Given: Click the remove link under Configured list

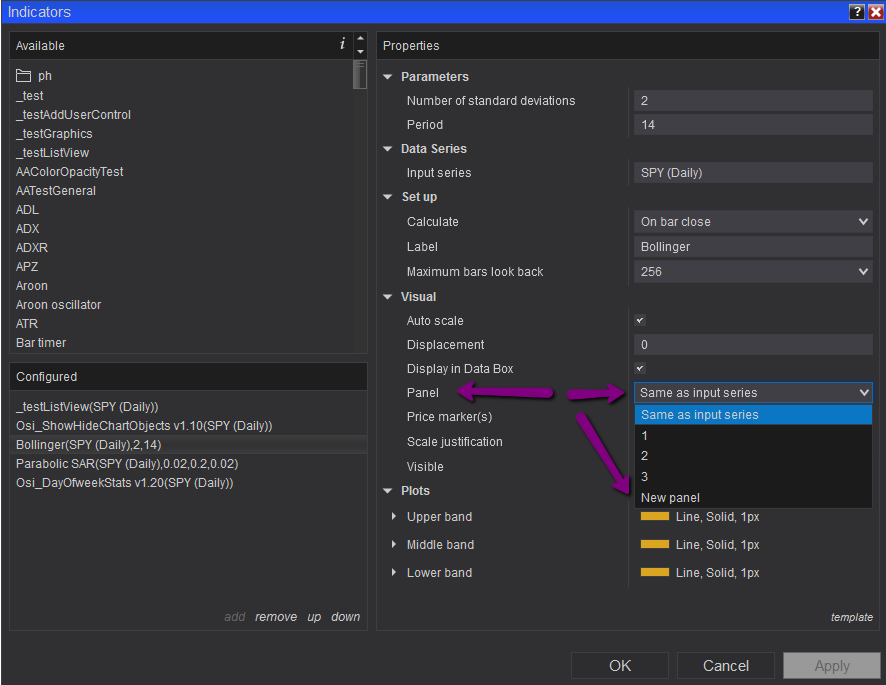Looking at the screenshot, I should (x=275, y=617).
